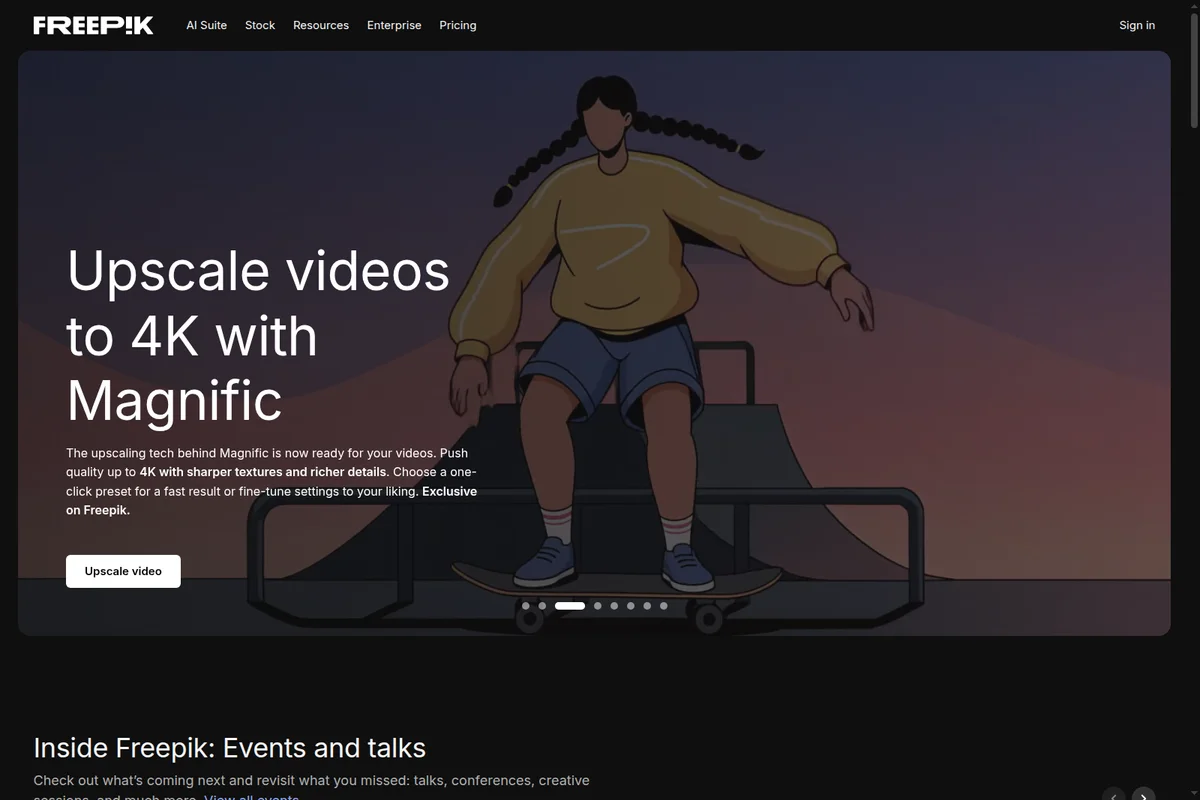Select the fourth carousel dot

coord(597,605)
